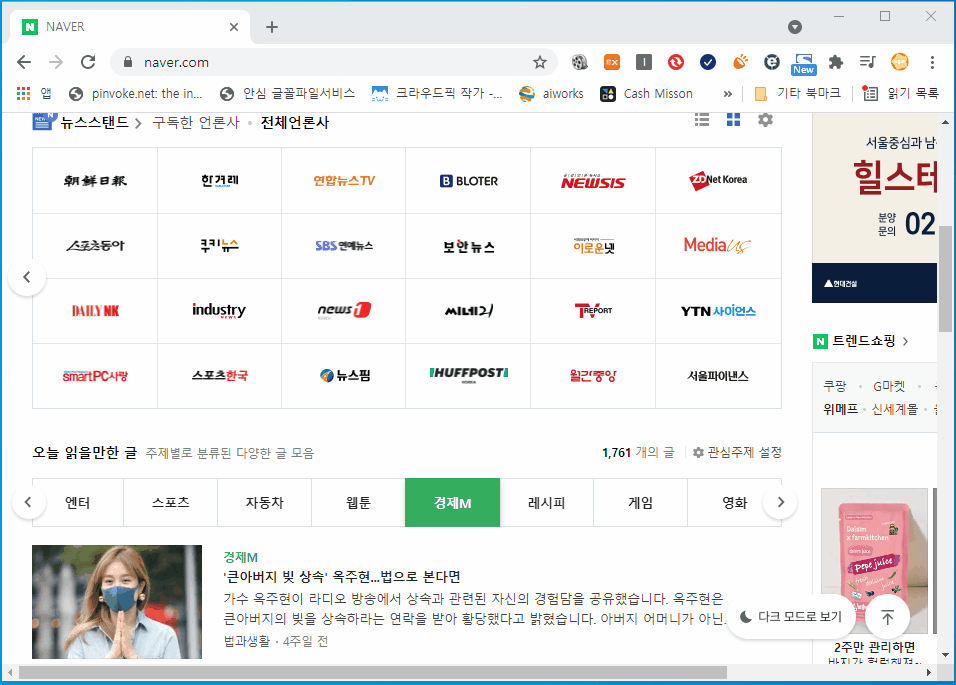
Task: Open 관심주제 설정 link
Action: (x=737, y=452)
